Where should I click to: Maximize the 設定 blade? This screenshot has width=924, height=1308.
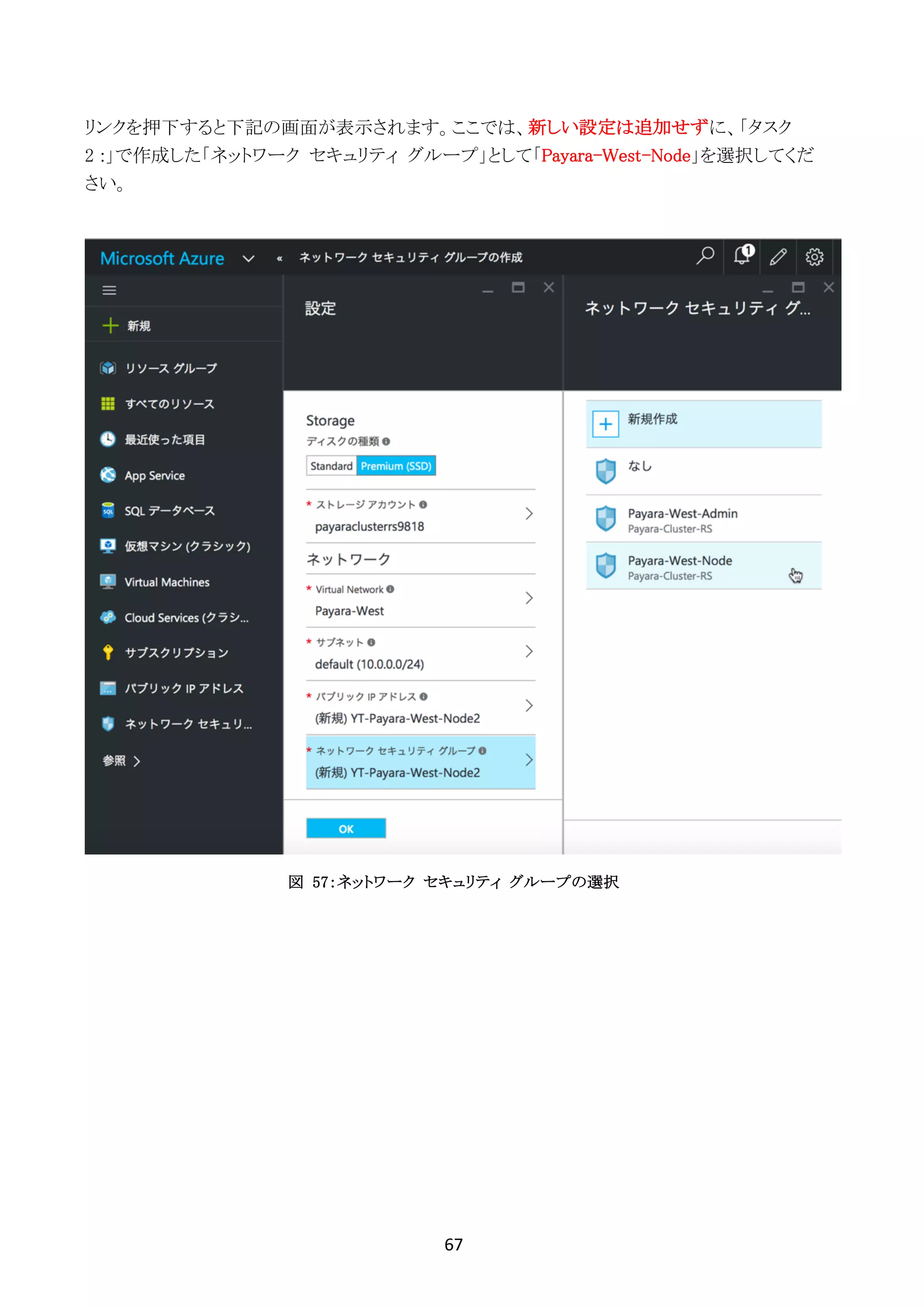coord(518,288)
